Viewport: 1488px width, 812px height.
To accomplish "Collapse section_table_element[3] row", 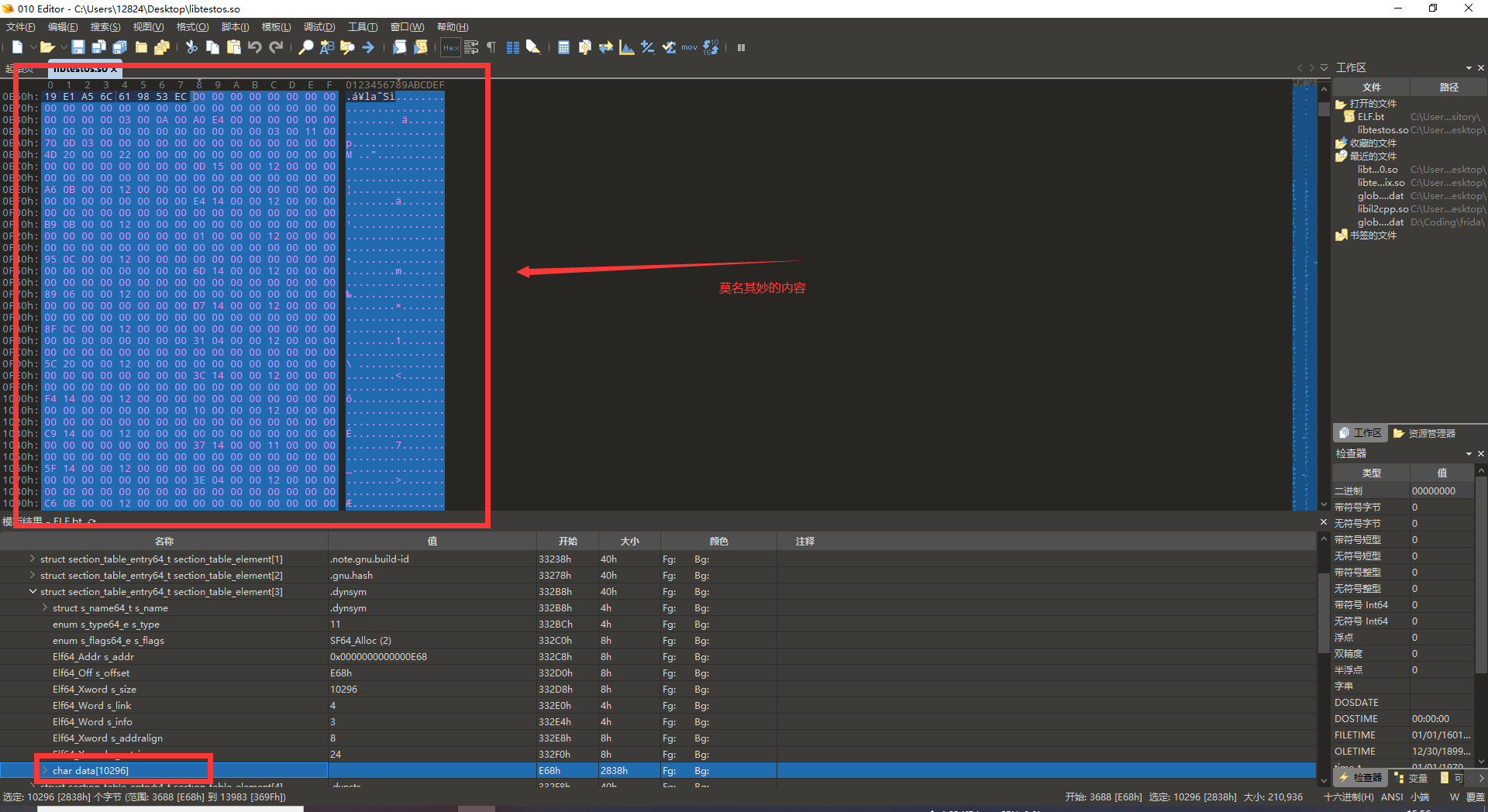I will click(x=33, y=591).
